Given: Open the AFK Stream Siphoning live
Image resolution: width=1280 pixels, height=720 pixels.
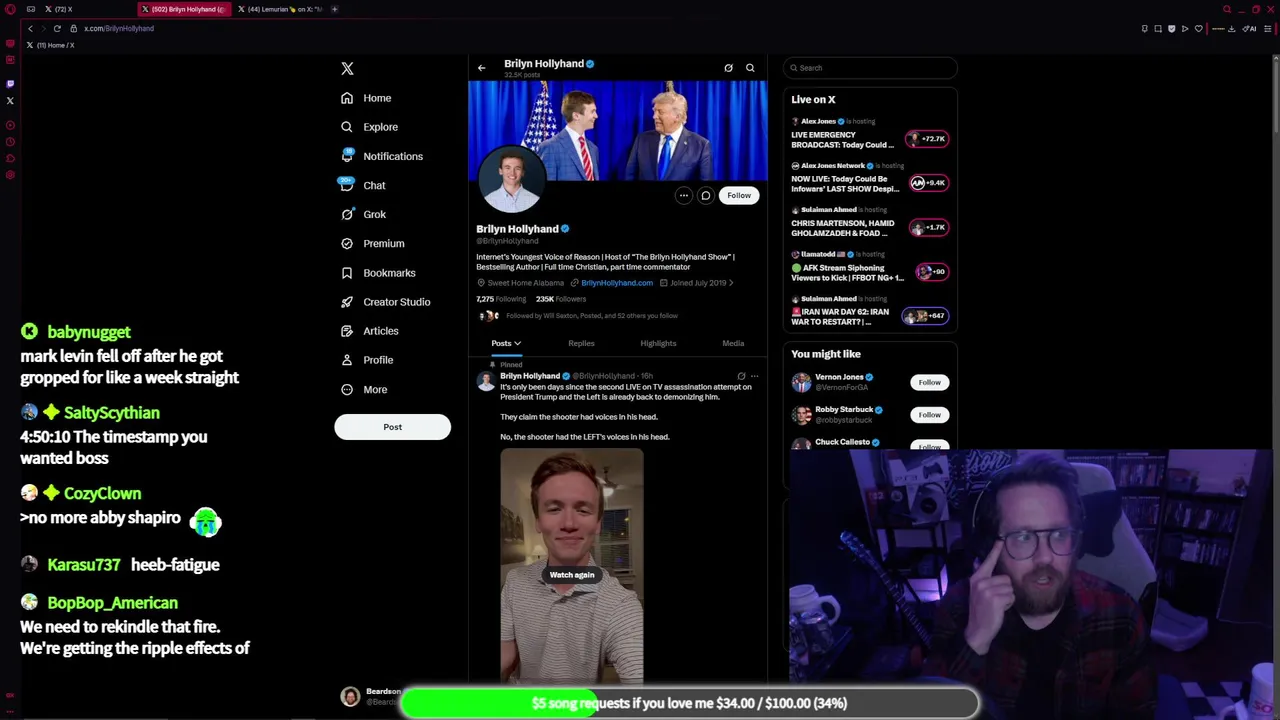Looking at the screenshot, I should [x=870, y=268].
